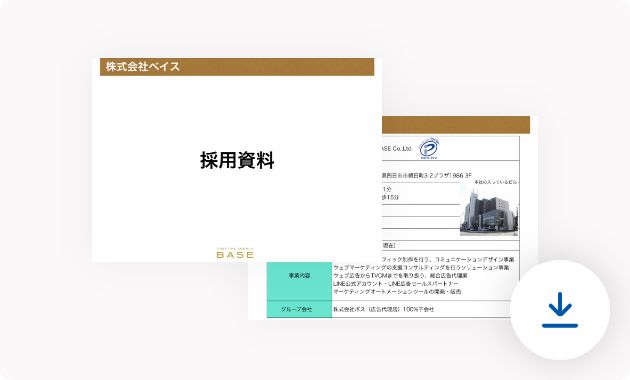Click the 採用資料 title text
This screenshot has height=380, width=630.
tap(237, 160)
